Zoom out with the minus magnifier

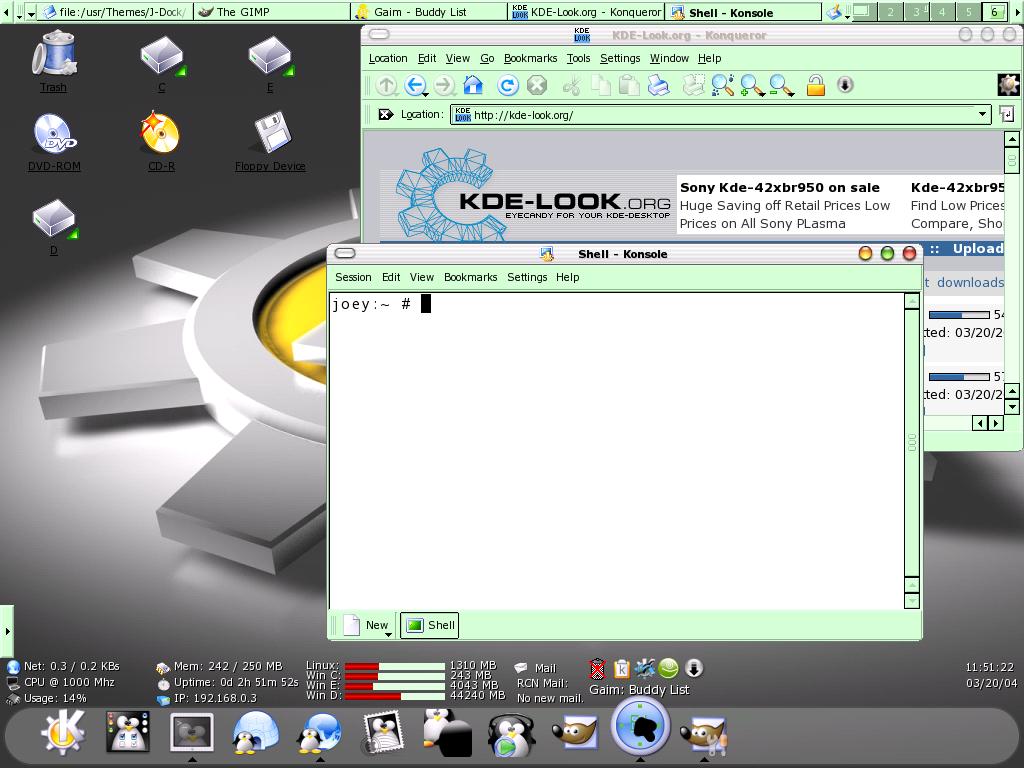pos(781,86)
